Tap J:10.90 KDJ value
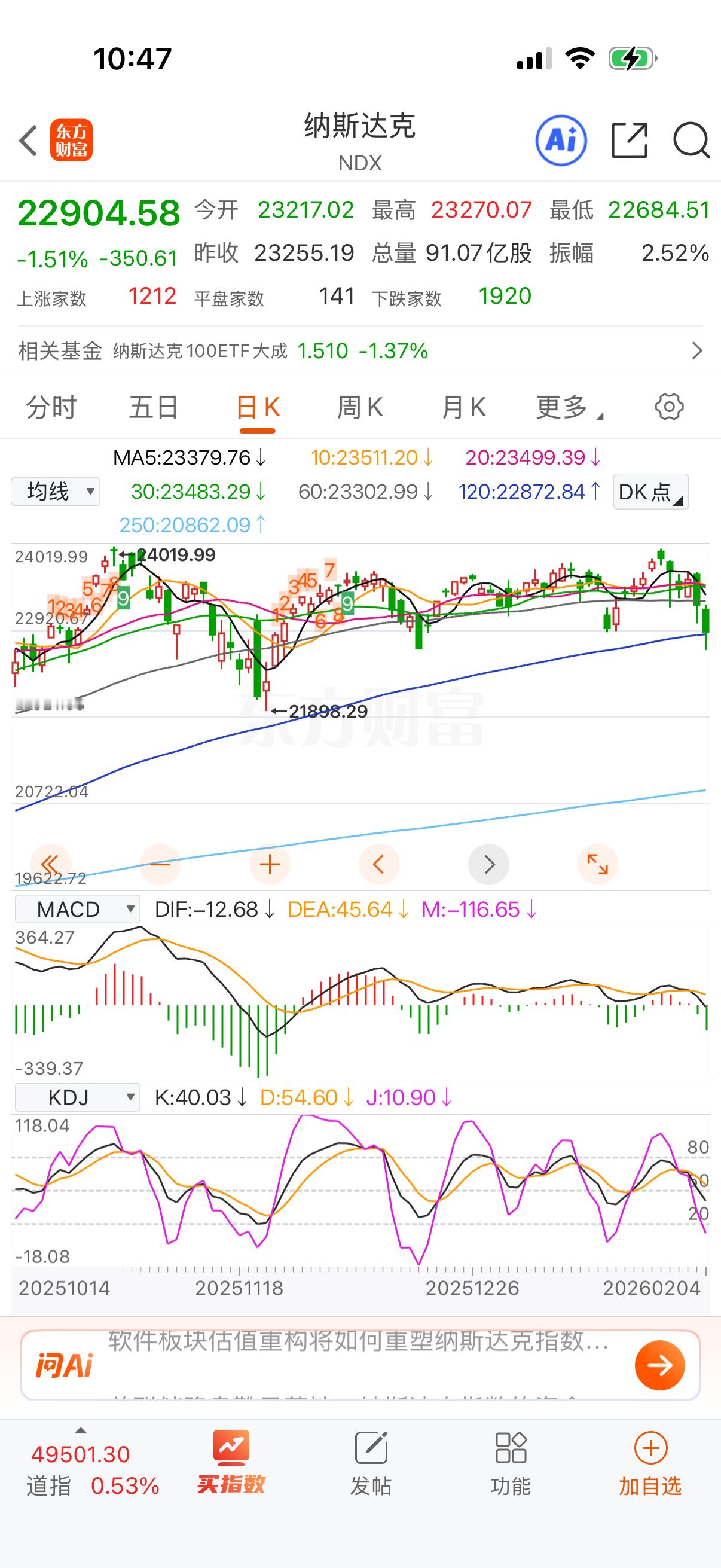 409,1097
